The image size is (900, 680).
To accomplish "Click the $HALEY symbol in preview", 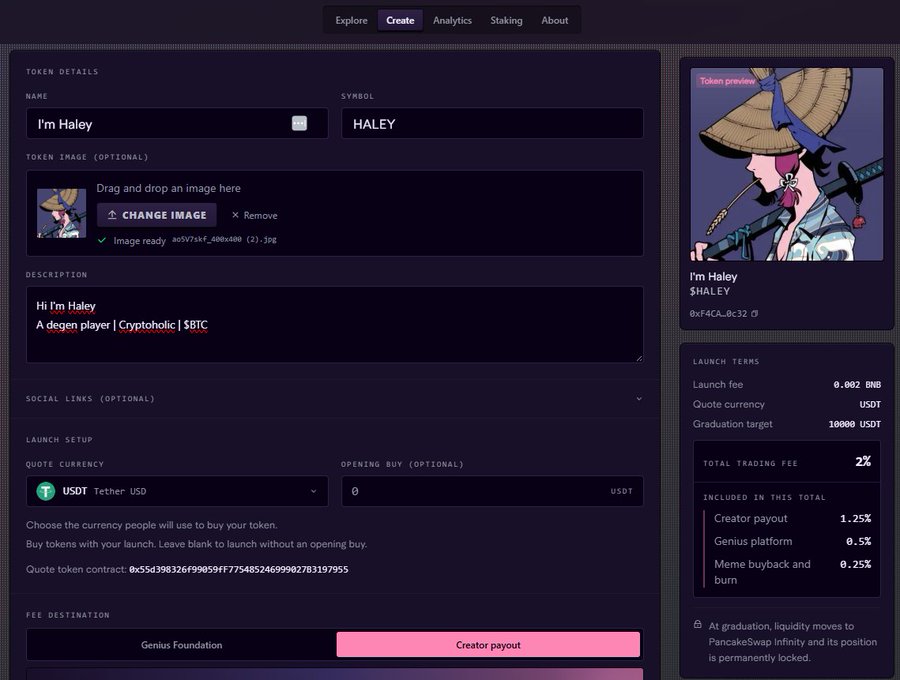I will click(710, 291).
